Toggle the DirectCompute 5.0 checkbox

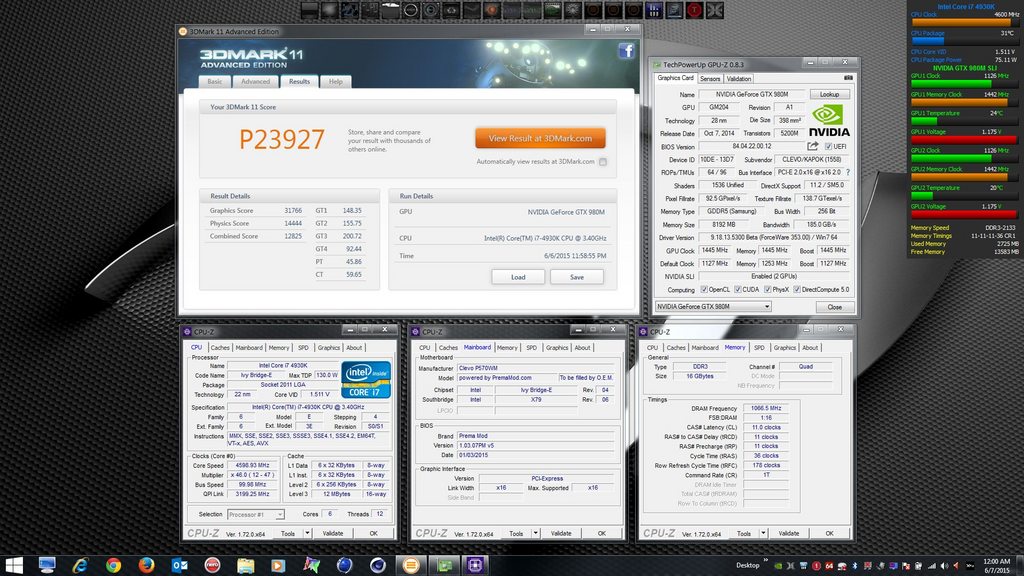pos(797,289)
